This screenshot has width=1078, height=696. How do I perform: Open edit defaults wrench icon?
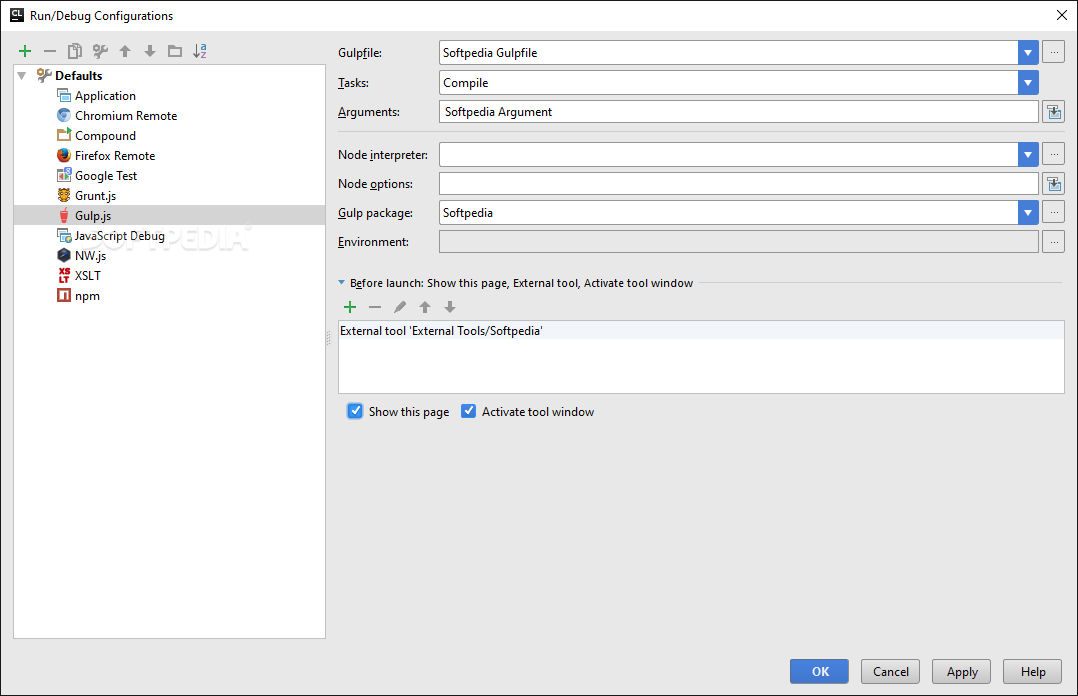[x=100, y=51]
